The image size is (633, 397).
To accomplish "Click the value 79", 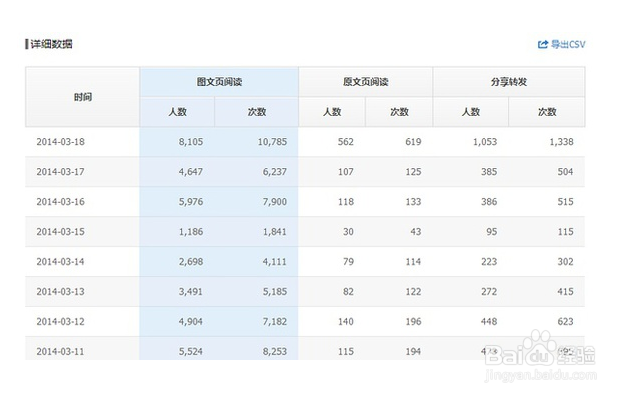I will [x=348, y=262].
